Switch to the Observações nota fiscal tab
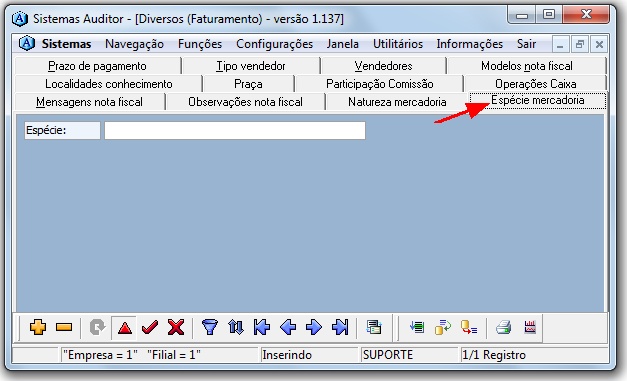627x381 pixels. (245, 102)
